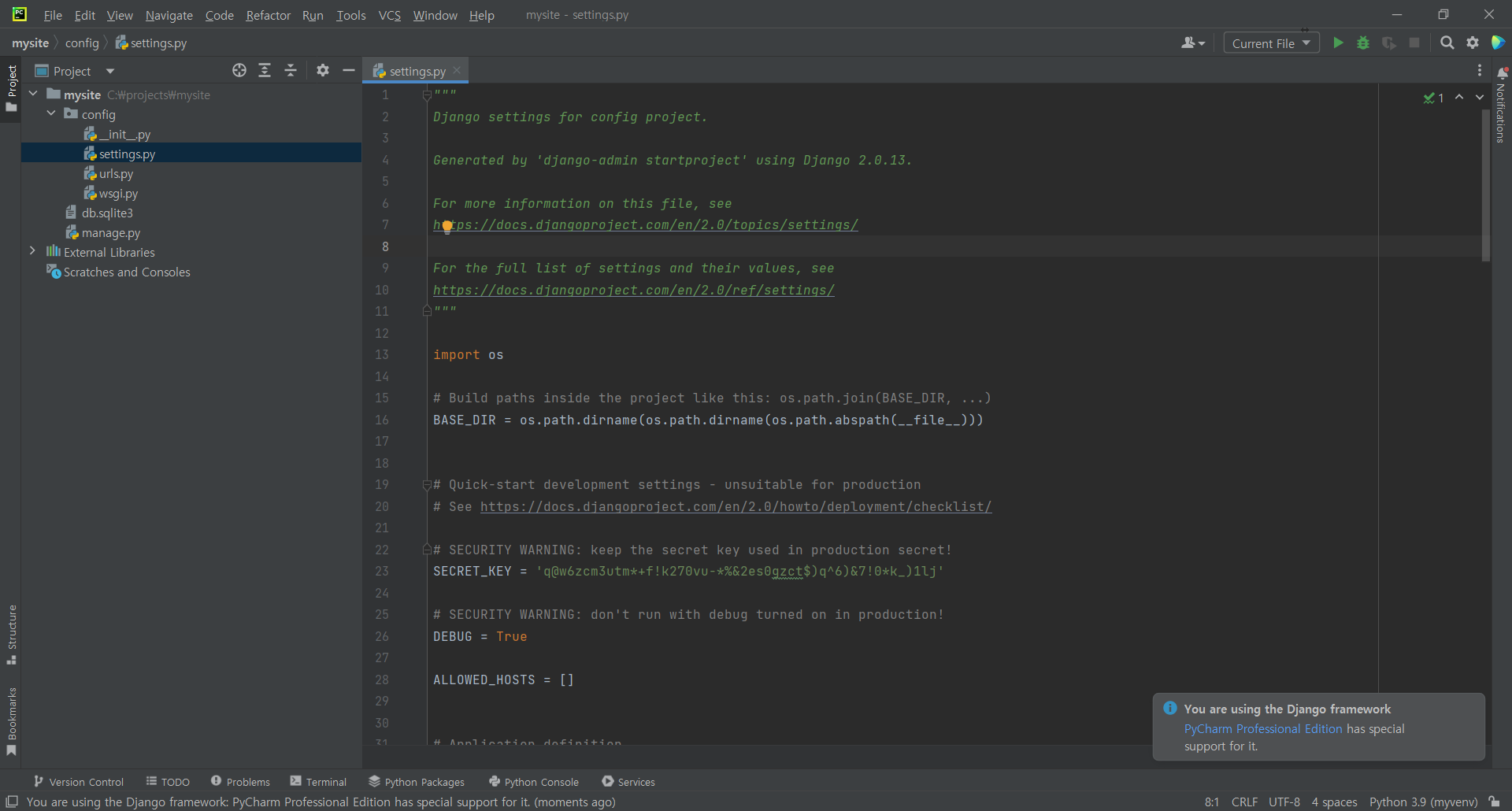Screen dimensions: 1512x811
Task: Open Refactor menu
Action: (x=268, y=15)
